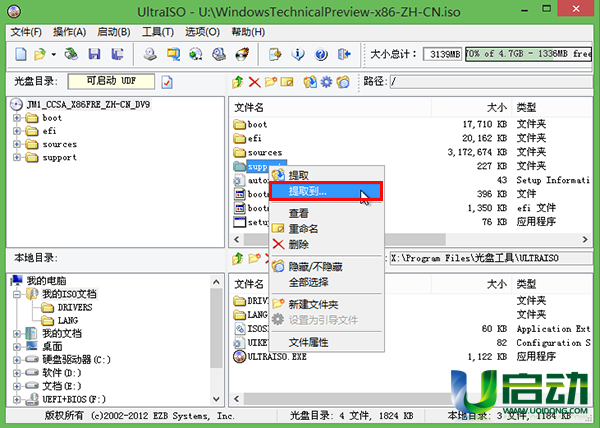
Task: Click the Save As toolbar icon
Action: (117, 54)
